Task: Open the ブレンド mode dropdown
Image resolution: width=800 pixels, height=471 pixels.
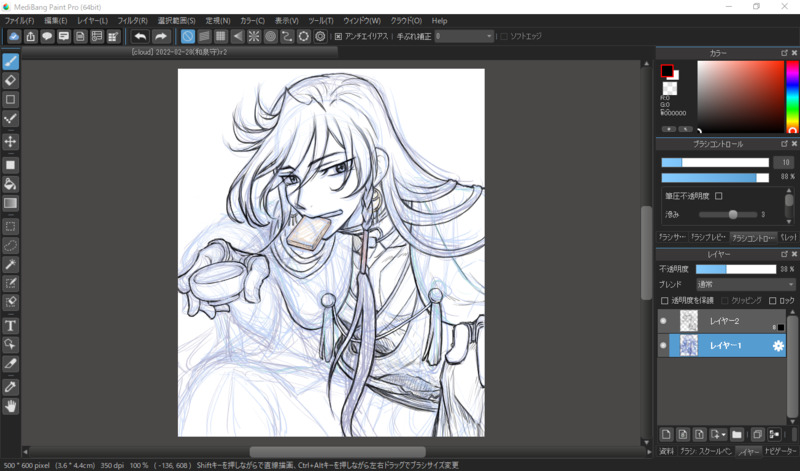Action: (x=745, y=284)
